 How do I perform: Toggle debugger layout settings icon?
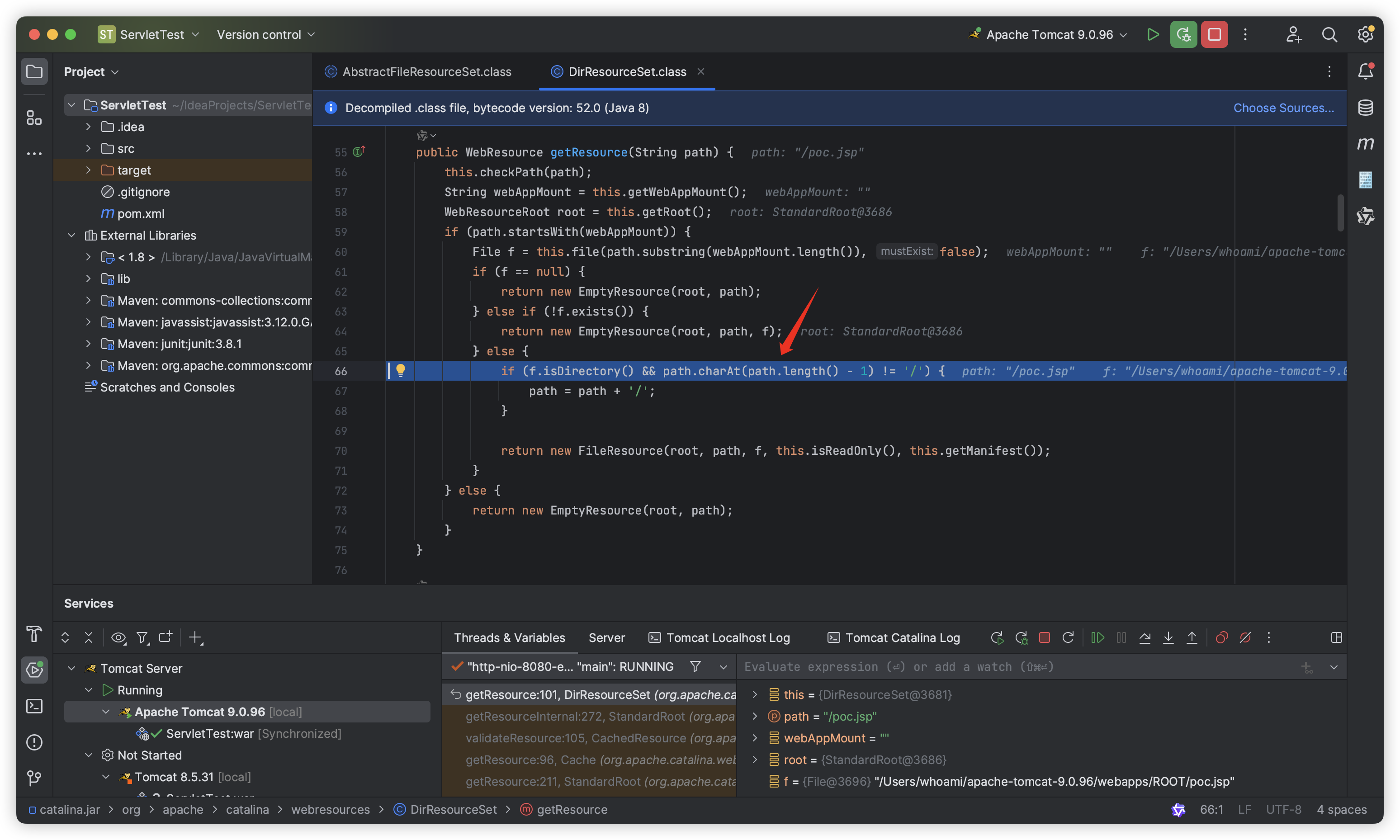(x=1336, y=637)
